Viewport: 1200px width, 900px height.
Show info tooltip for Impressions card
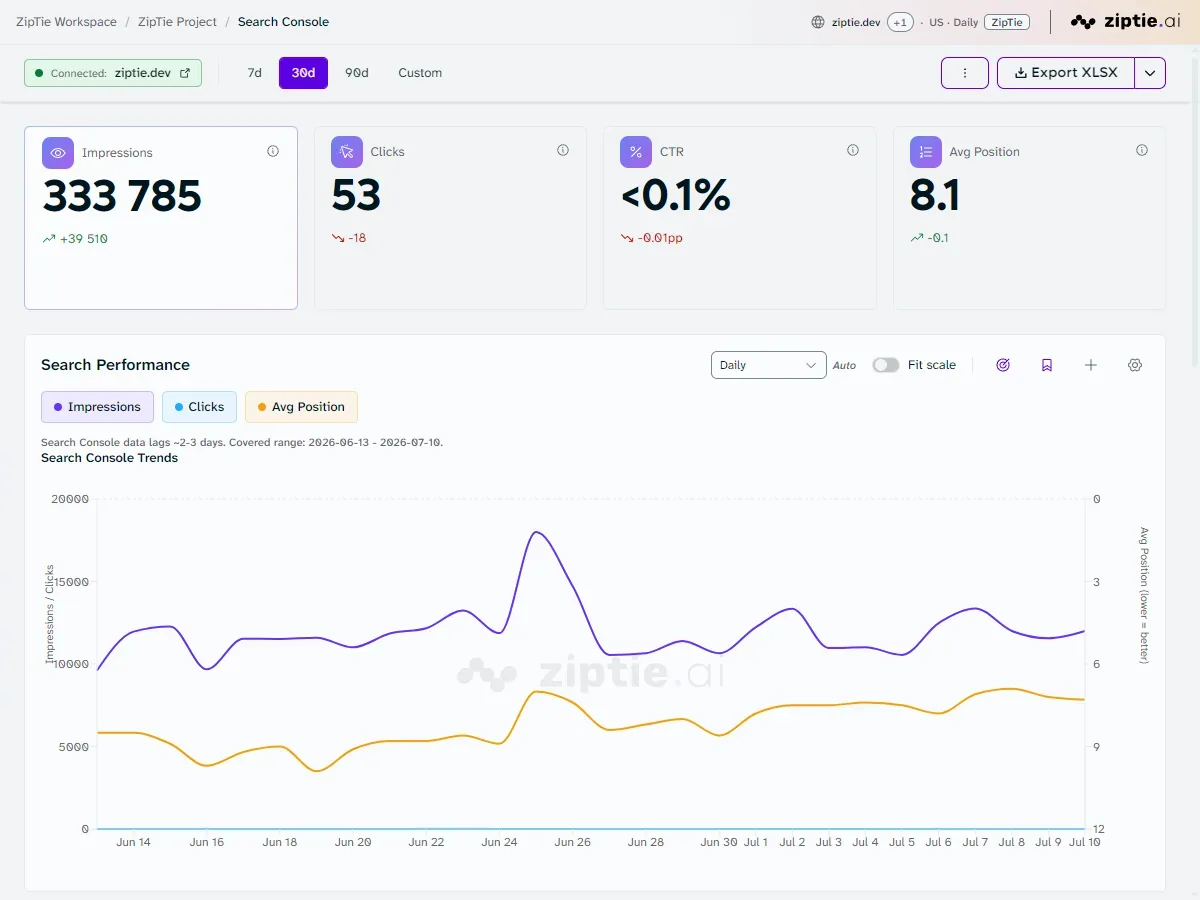click(273, 151)
